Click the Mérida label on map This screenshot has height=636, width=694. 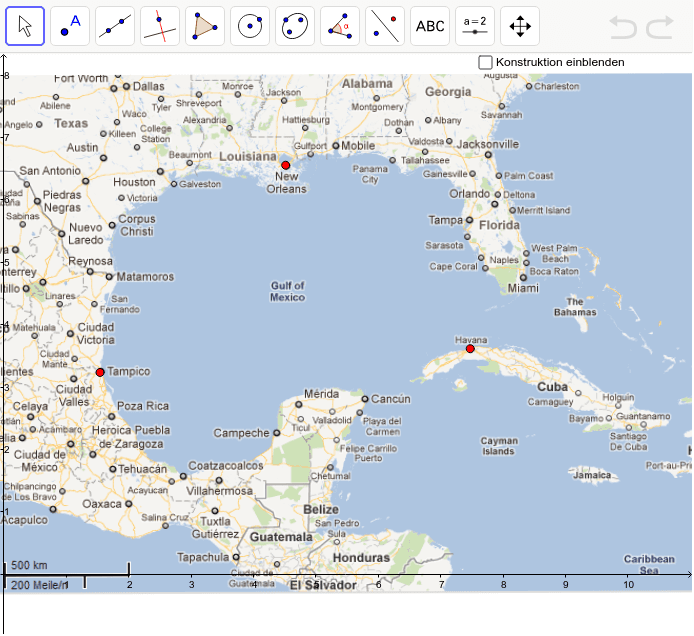click(x=321, y=393)
